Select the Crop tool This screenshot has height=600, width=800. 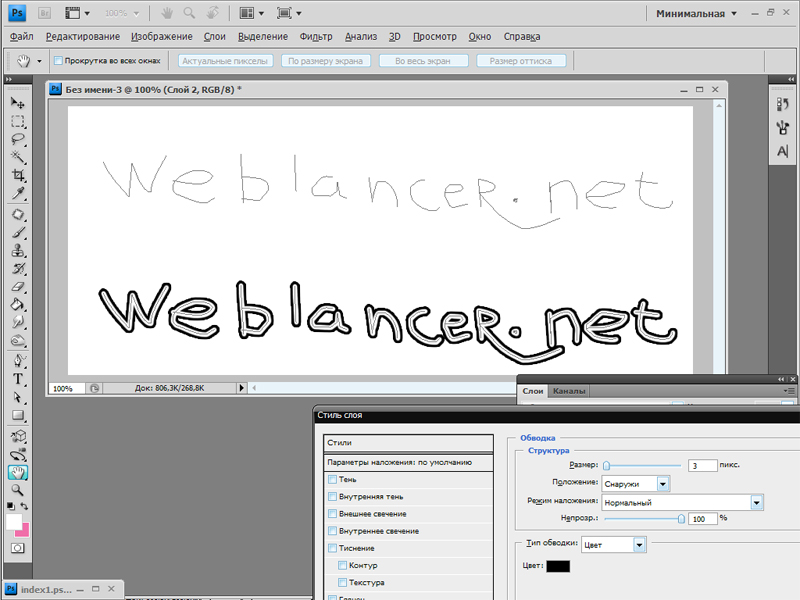[x=18, y=176]
